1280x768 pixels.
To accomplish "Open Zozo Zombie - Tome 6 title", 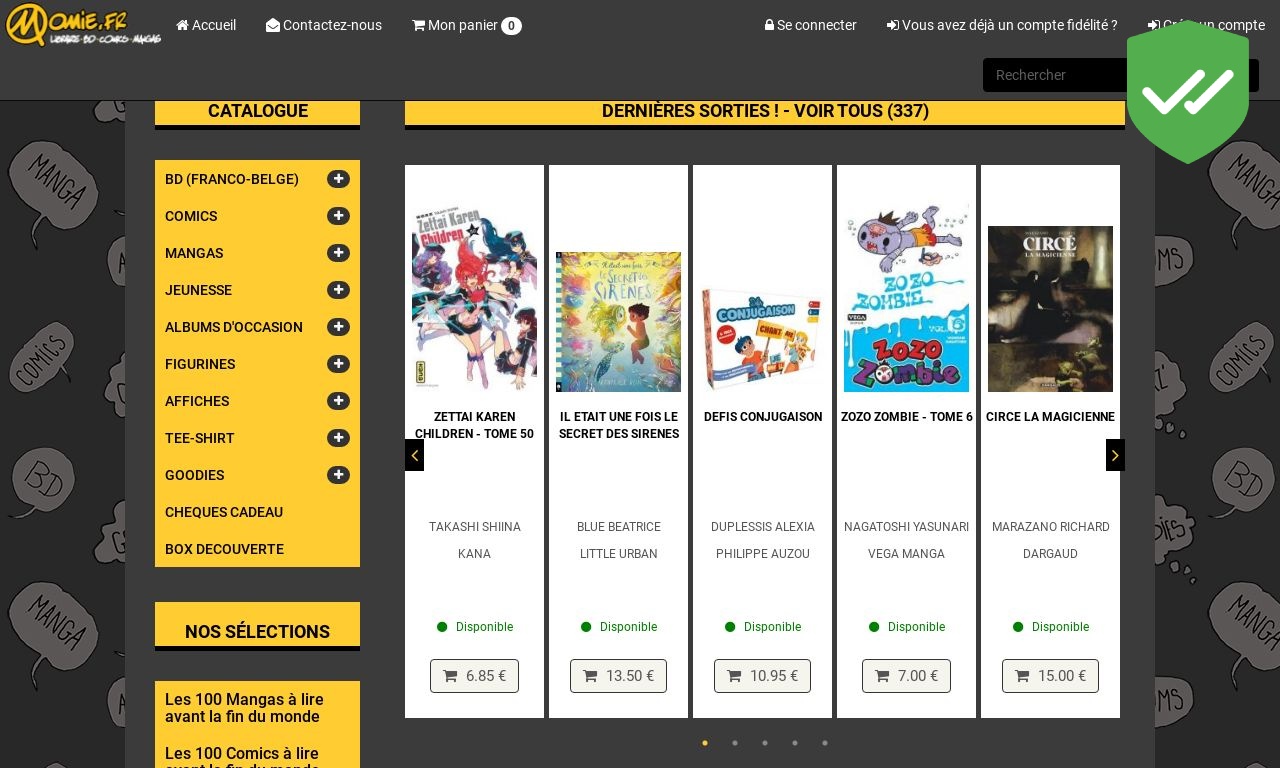I will tap(907, 417).
